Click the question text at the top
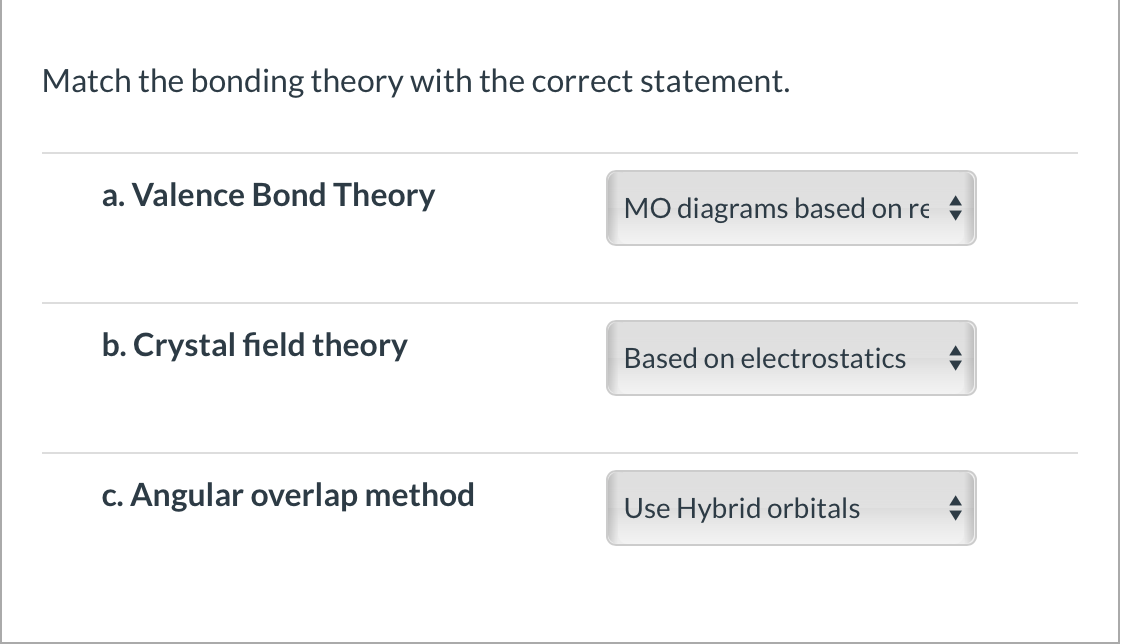Image resolution: width=1122 pixels, height=644 pixels. (x=416, y=81)
